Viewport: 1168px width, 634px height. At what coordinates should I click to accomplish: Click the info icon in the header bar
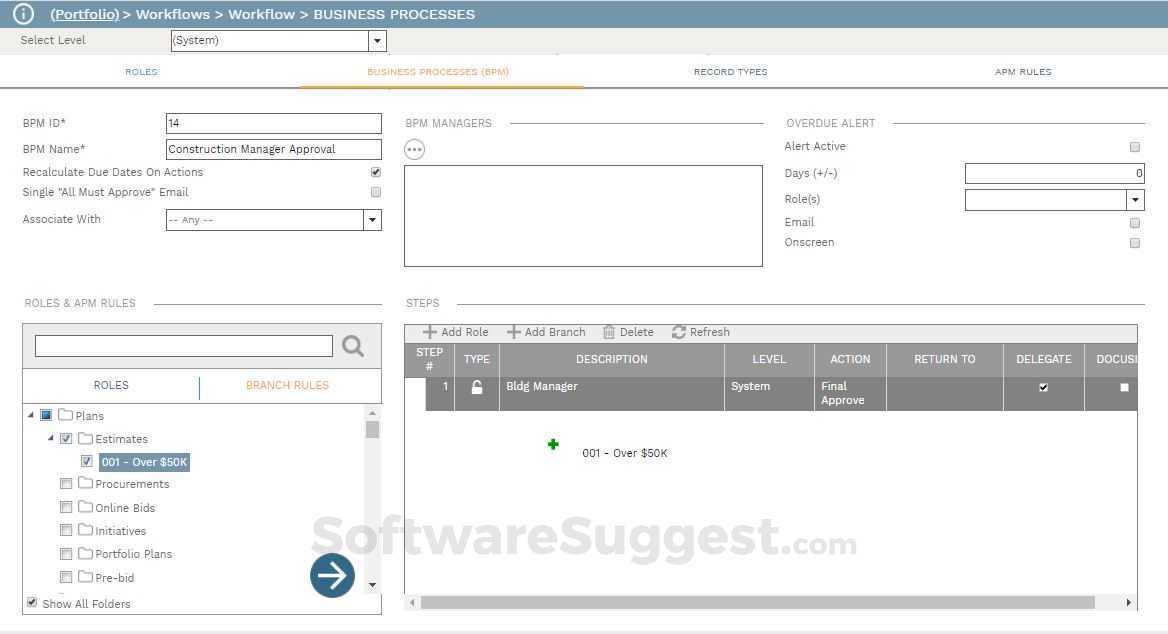(x=22, y=14)
